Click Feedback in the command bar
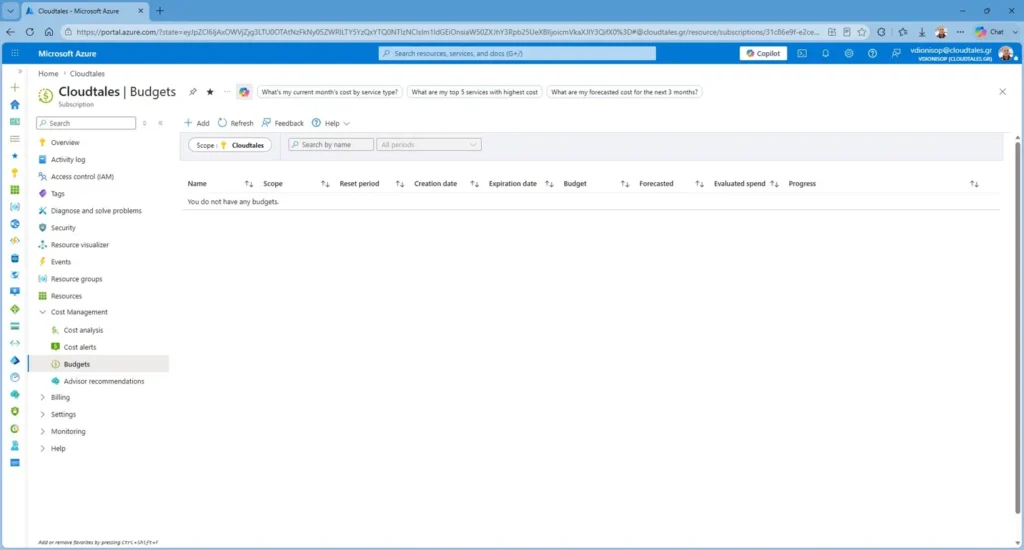Viewport: 1024px width, 550px height. 283,123
